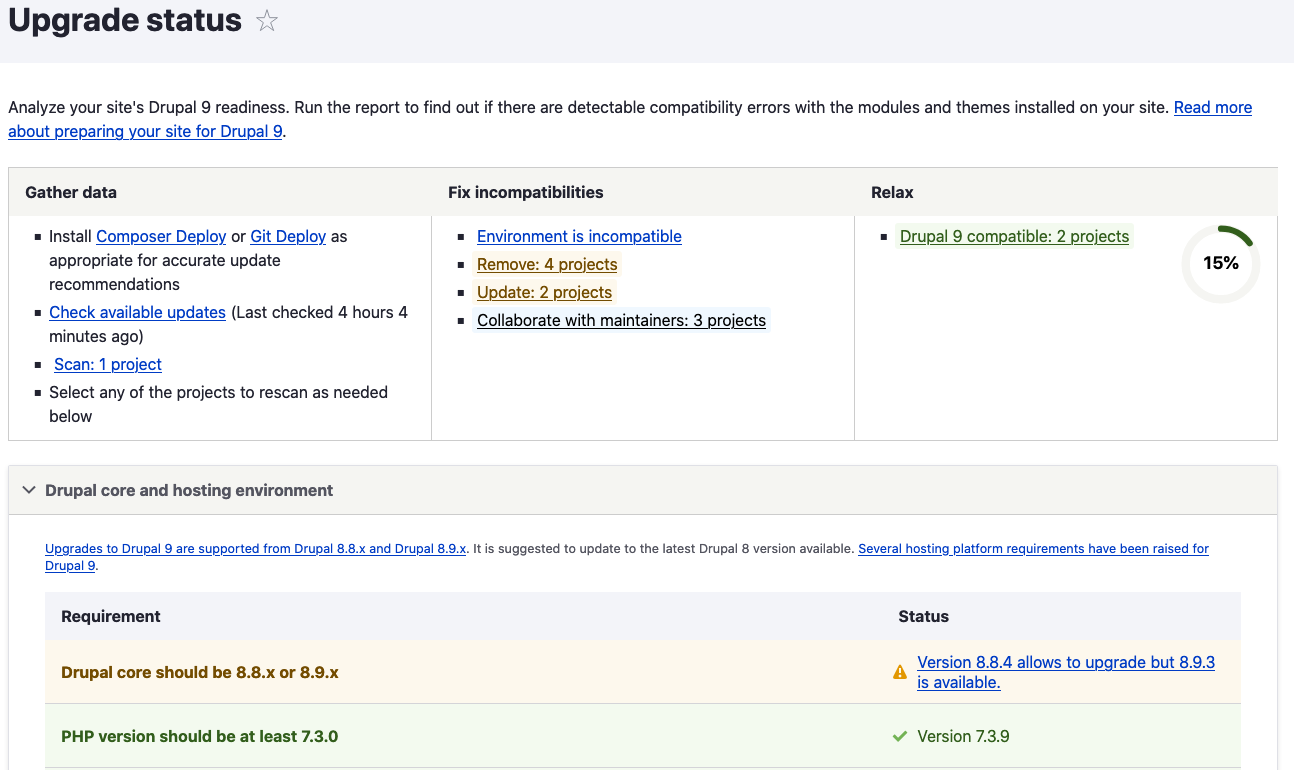The height and width of the screenshot is (770, 1294).
Task: Click Check available updates link
Action: pos(137,313)
